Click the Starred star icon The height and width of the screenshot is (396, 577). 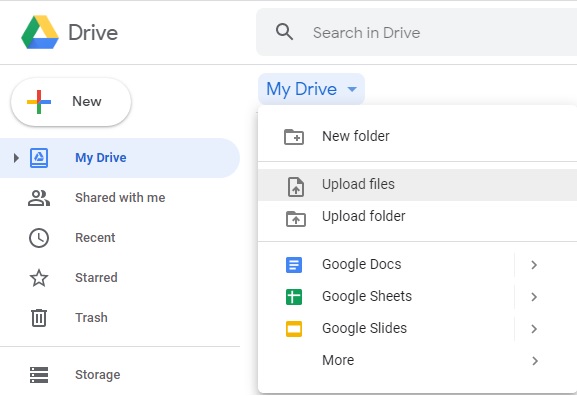click(x=39, y=278)
